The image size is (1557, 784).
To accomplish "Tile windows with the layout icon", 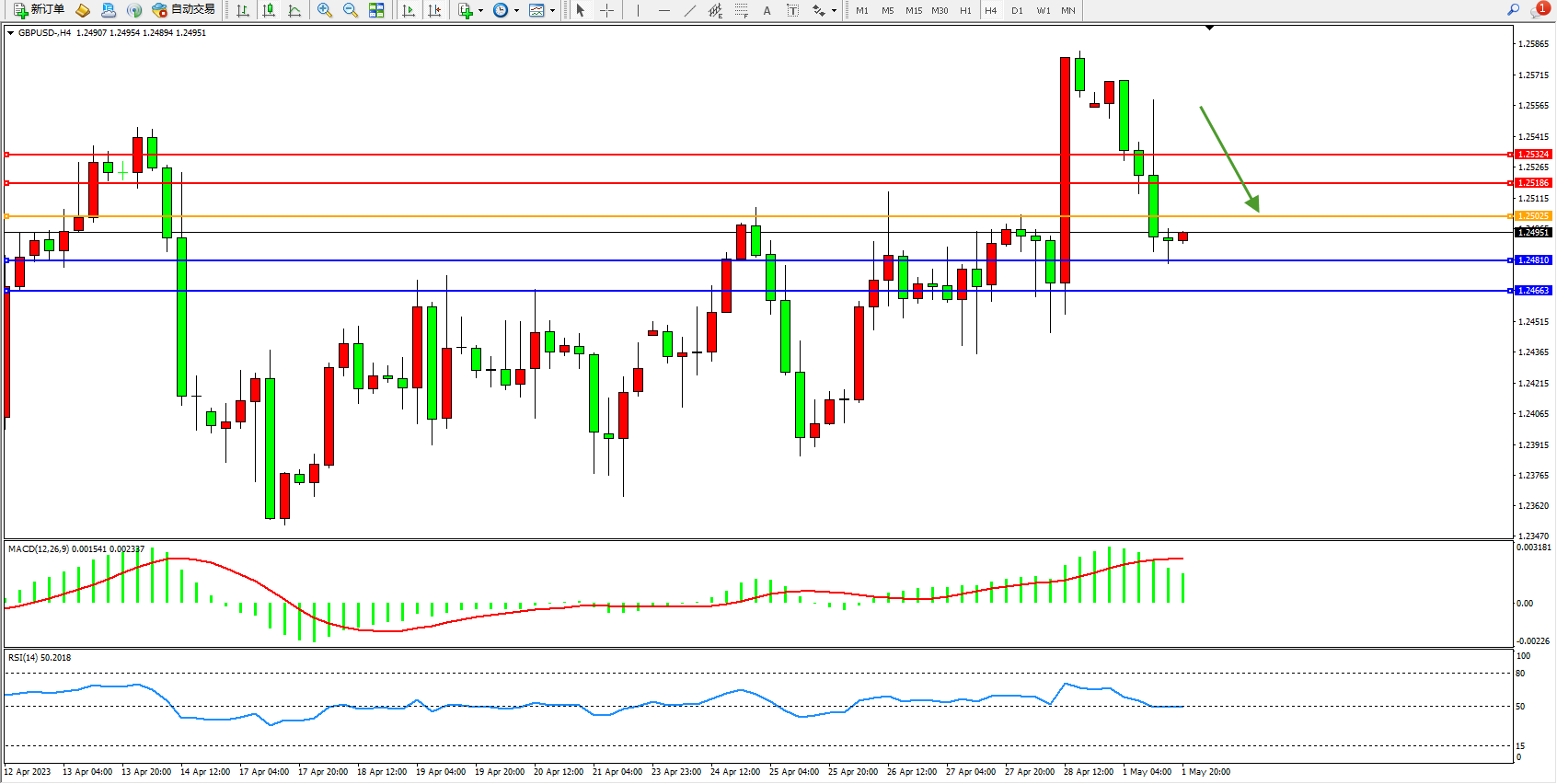I will click(x=376, y=10).
